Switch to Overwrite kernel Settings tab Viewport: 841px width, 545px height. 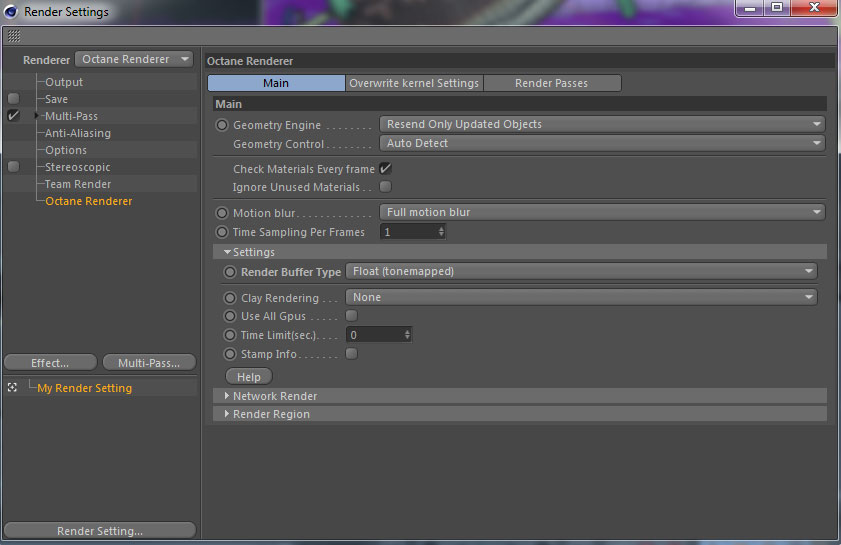click(x=414, y=83)
